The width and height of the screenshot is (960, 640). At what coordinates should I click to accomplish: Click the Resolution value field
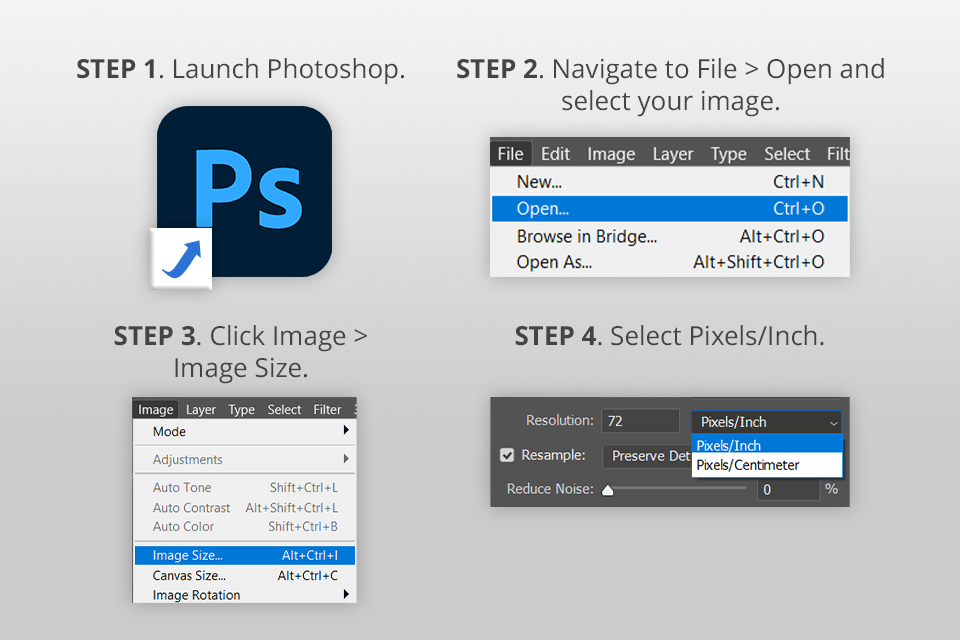640,421
